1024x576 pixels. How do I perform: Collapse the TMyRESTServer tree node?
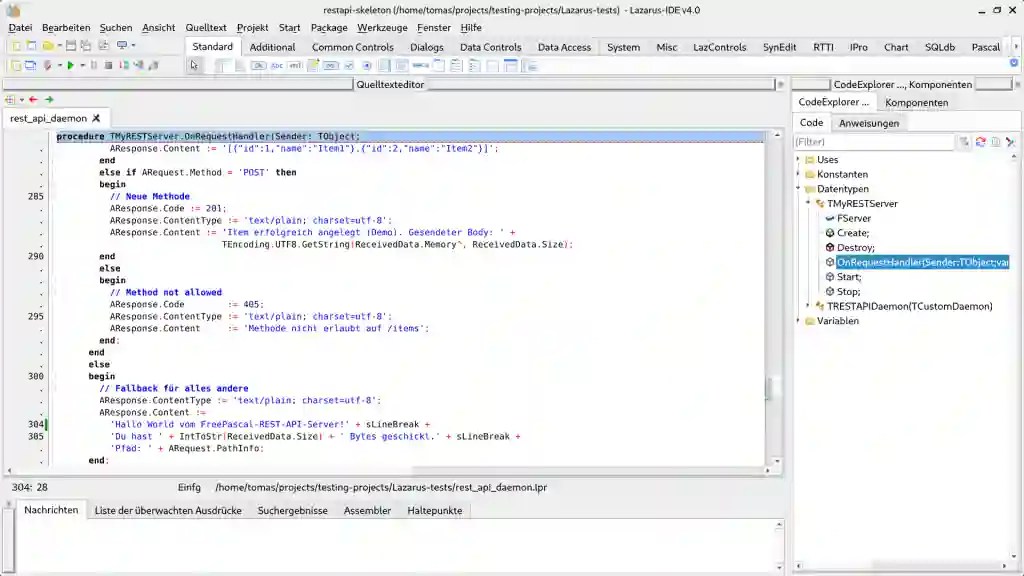tap(807, 204)
